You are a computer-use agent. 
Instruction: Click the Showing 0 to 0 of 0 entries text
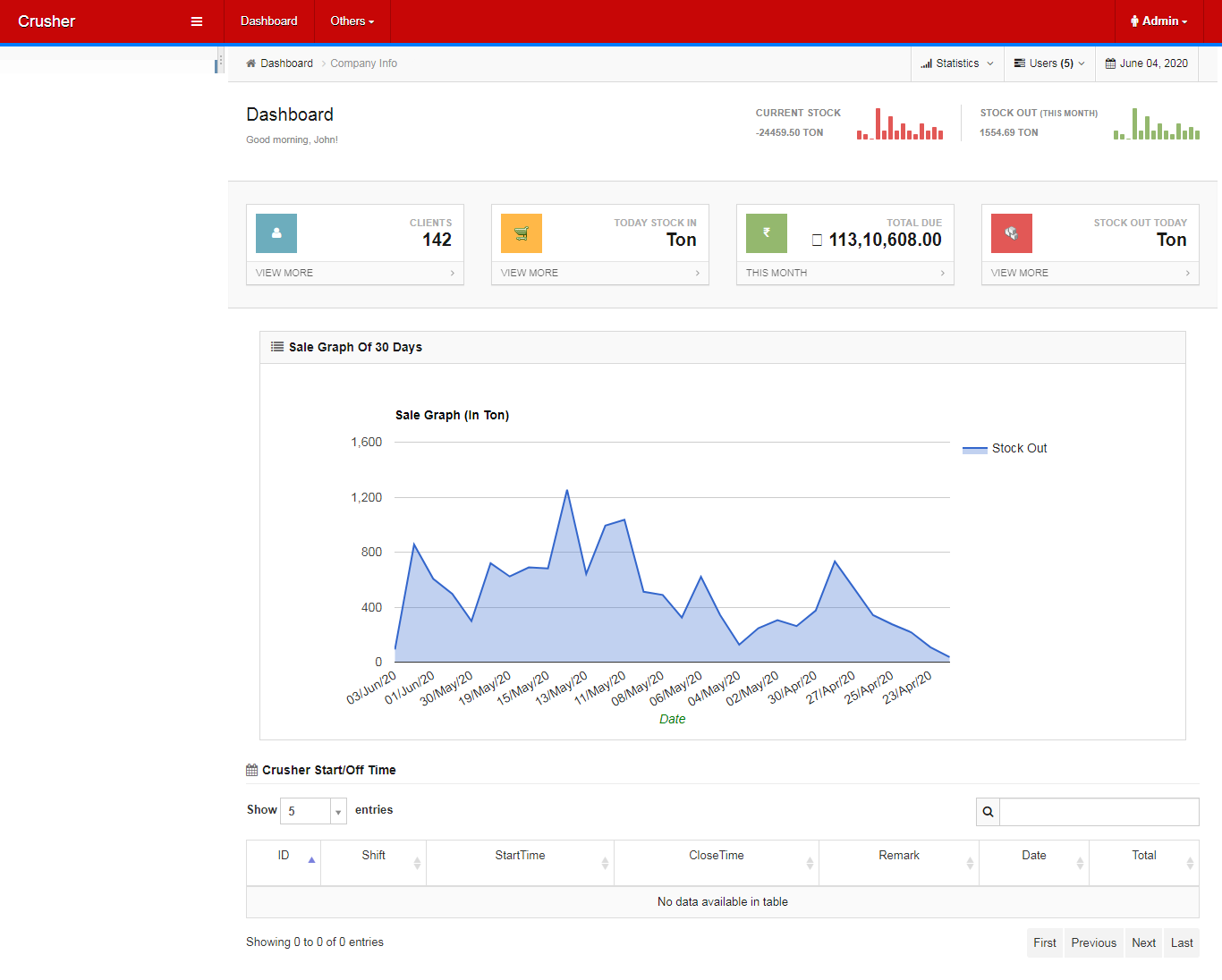(x=315, y=942)
